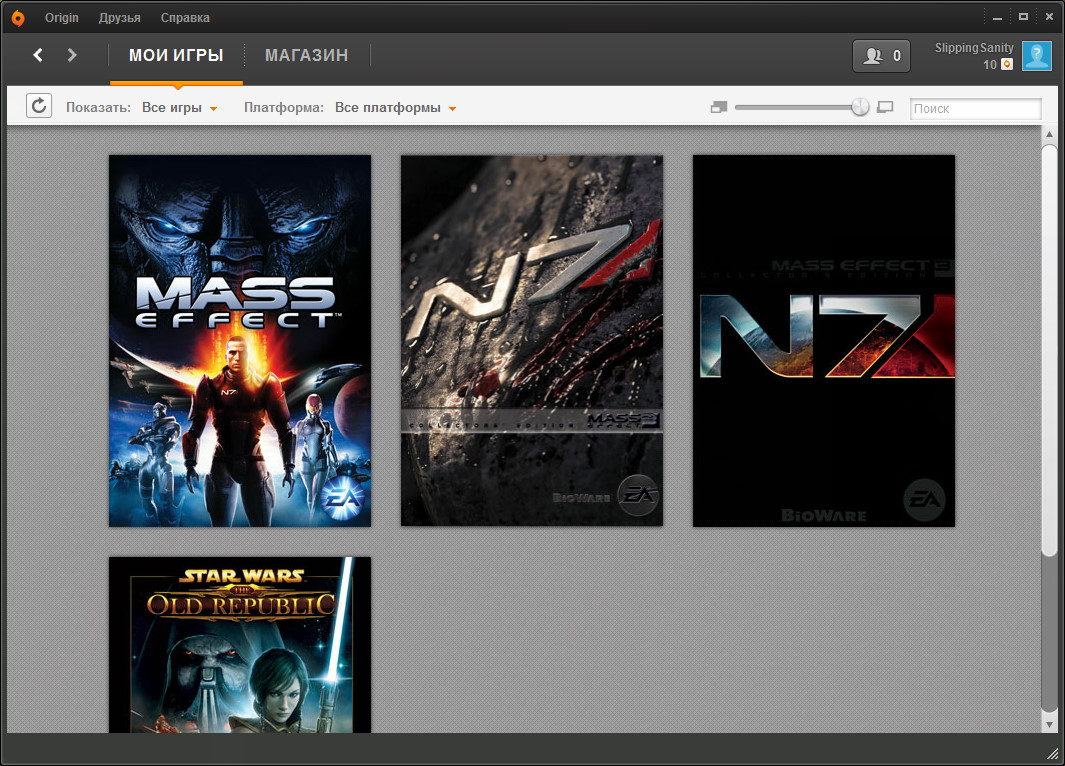This screenshot has width=1065, height=766.
Task: Refresh the game library
Action: tap(39, 106)
